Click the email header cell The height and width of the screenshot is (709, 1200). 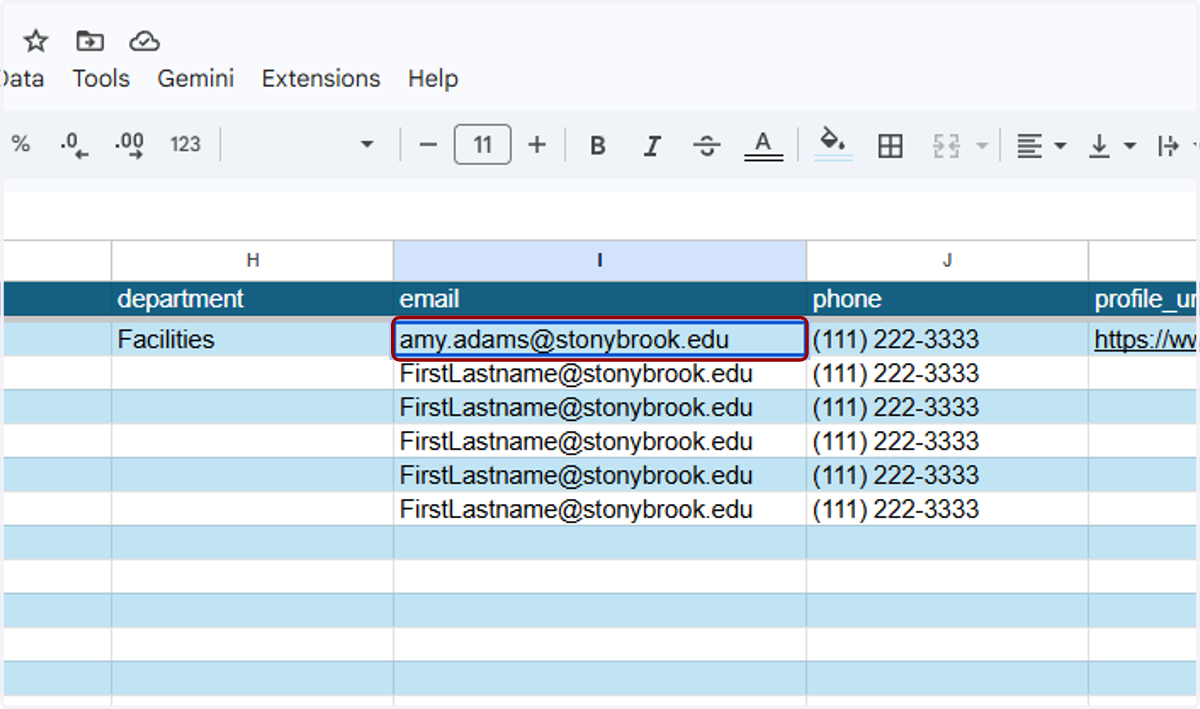pyautogui.click(x=600, y=299)
